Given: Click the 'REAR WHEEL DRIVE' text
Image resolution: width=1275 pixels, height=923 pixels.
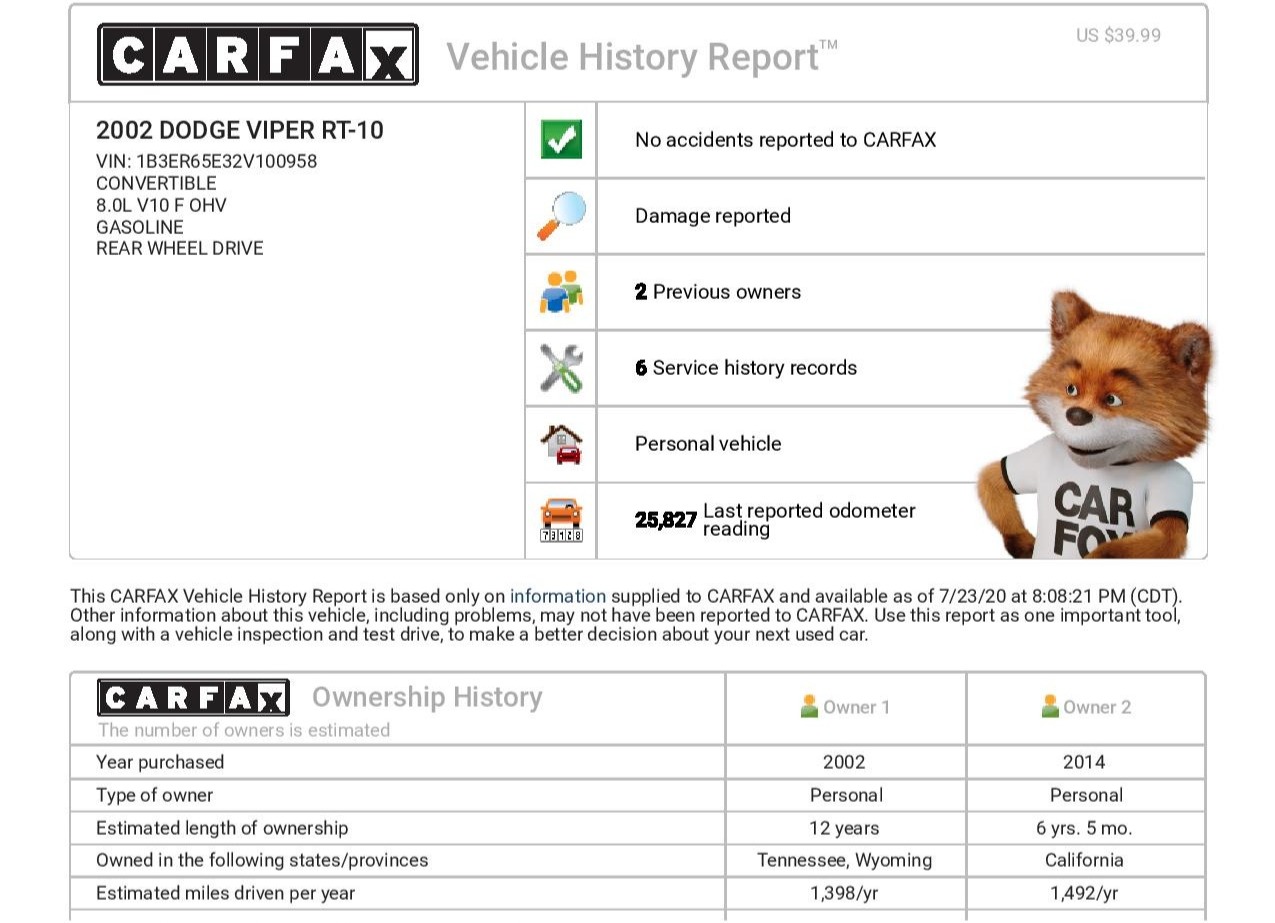Looking at the screenshot, I should 180,248.
